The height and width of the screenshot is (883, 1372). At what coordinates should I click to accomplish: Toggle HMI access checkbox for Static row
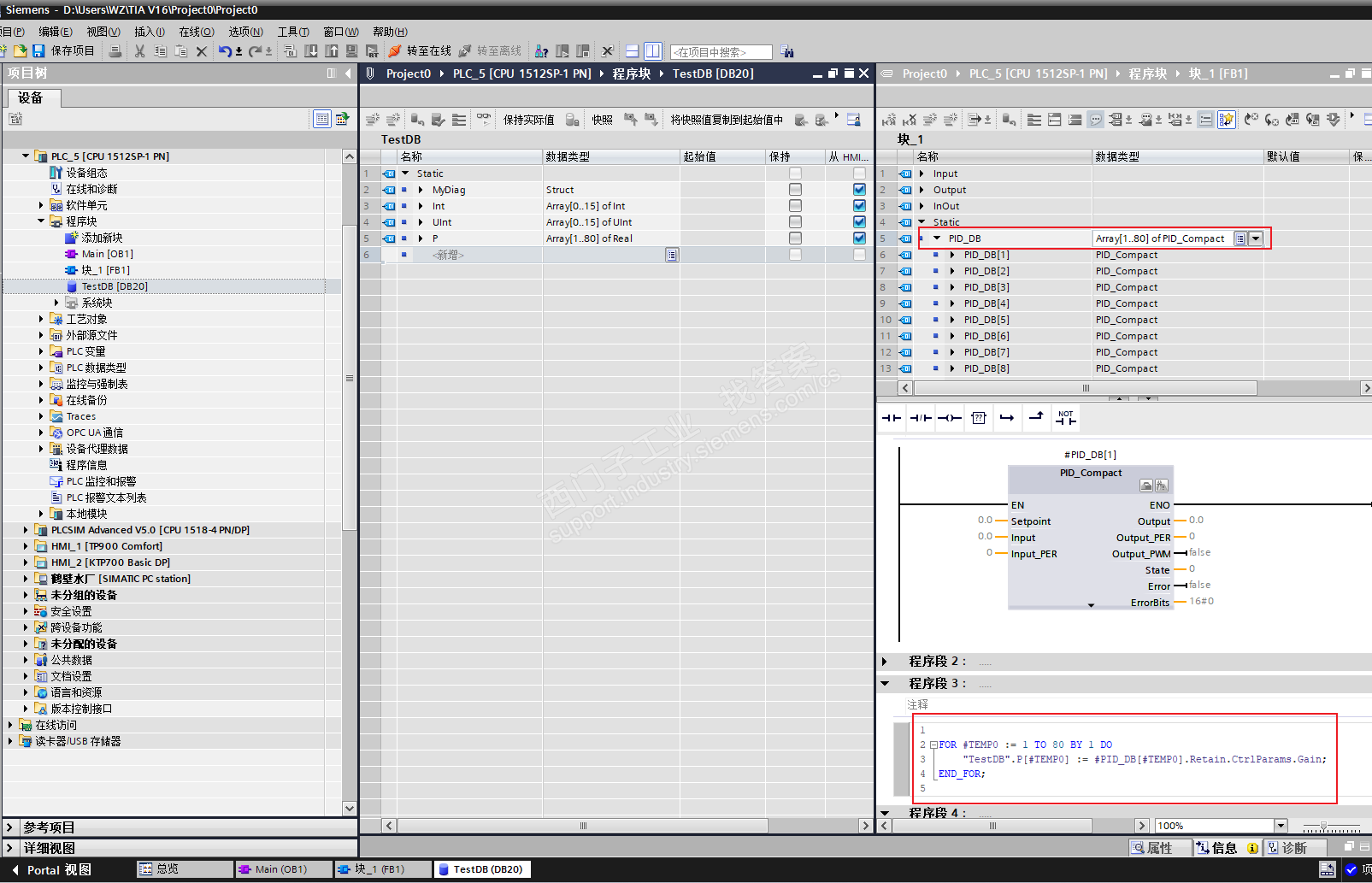click(x=859, y=174)
